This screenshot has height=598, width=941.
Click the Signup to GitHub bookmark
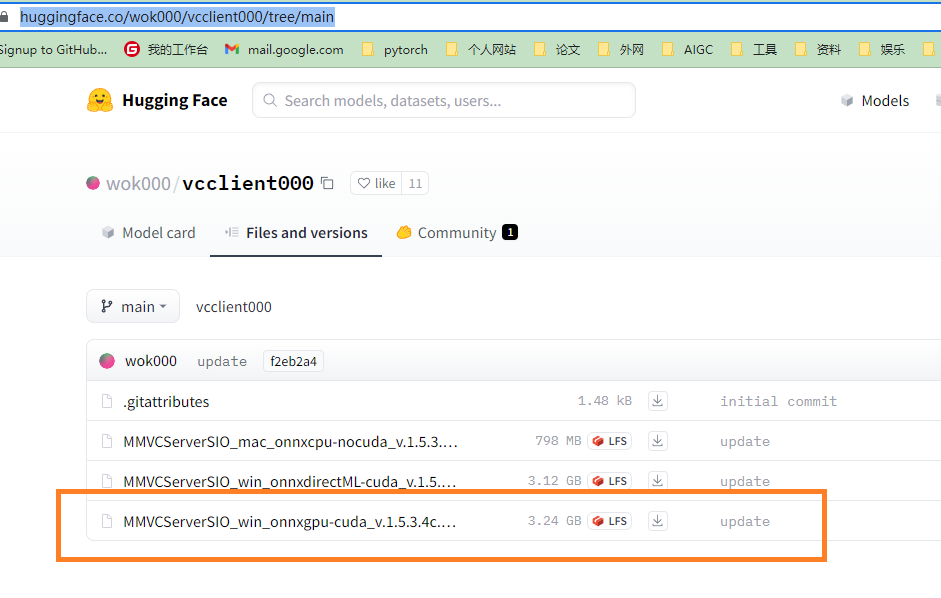(x=53, y=49)
